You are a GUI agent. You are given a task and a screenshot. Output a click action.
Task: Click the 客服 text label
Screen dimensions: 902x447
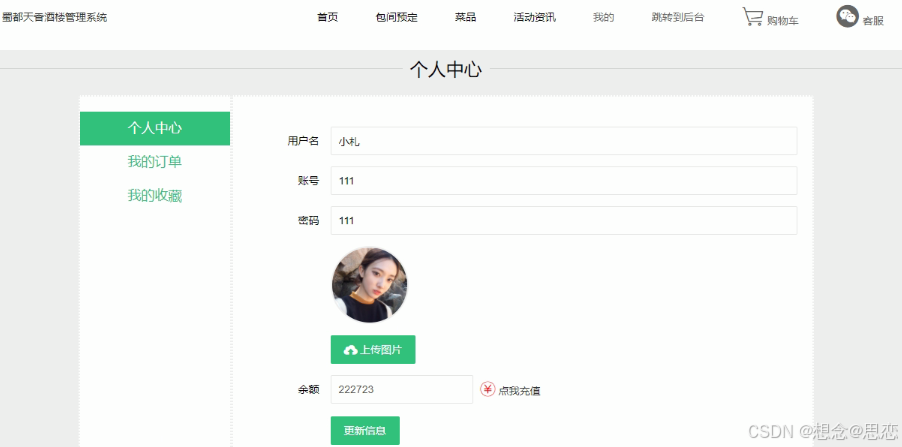click(873, 21)
